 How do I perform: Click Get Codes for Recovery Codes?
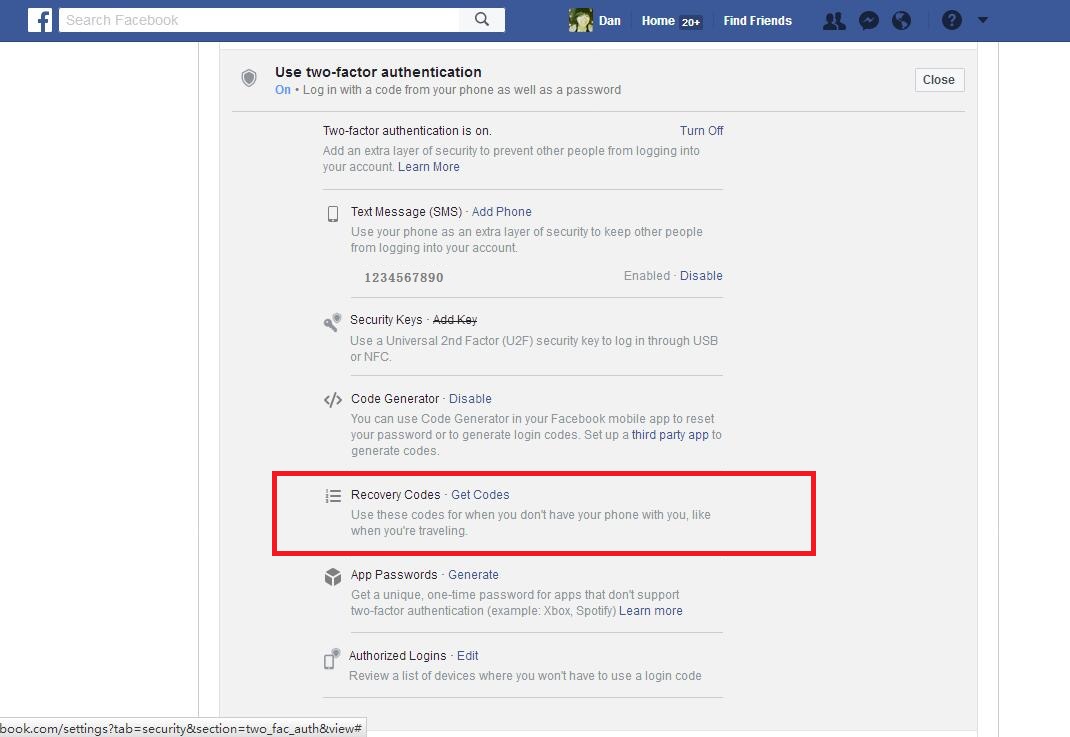point(480,495)
